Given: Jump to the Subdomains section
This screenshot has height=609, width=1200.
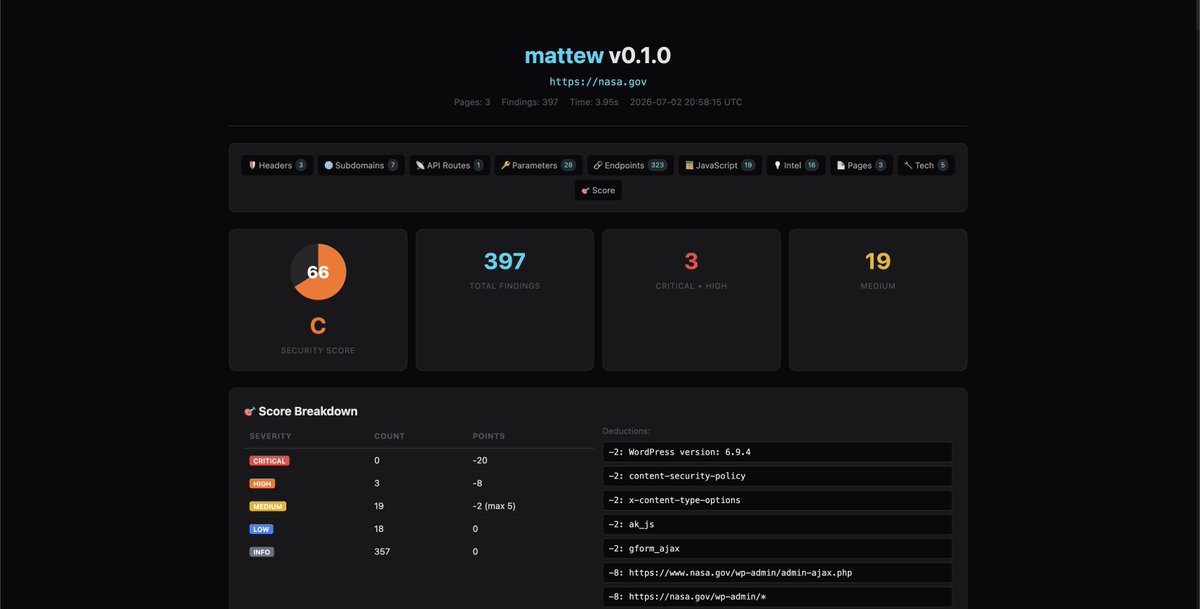Looking at the screenshot, I should coord(361,165).
